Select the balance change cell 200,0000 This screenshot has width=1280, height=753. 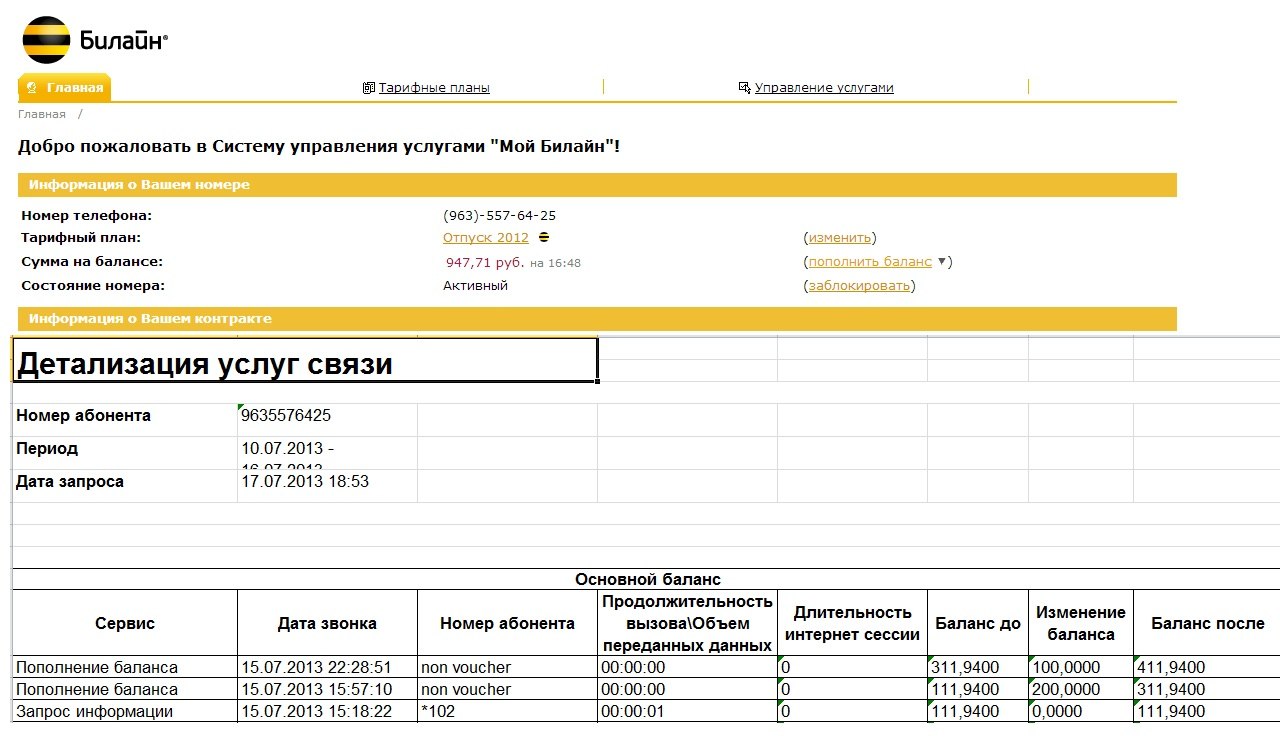click(1081, 689)
